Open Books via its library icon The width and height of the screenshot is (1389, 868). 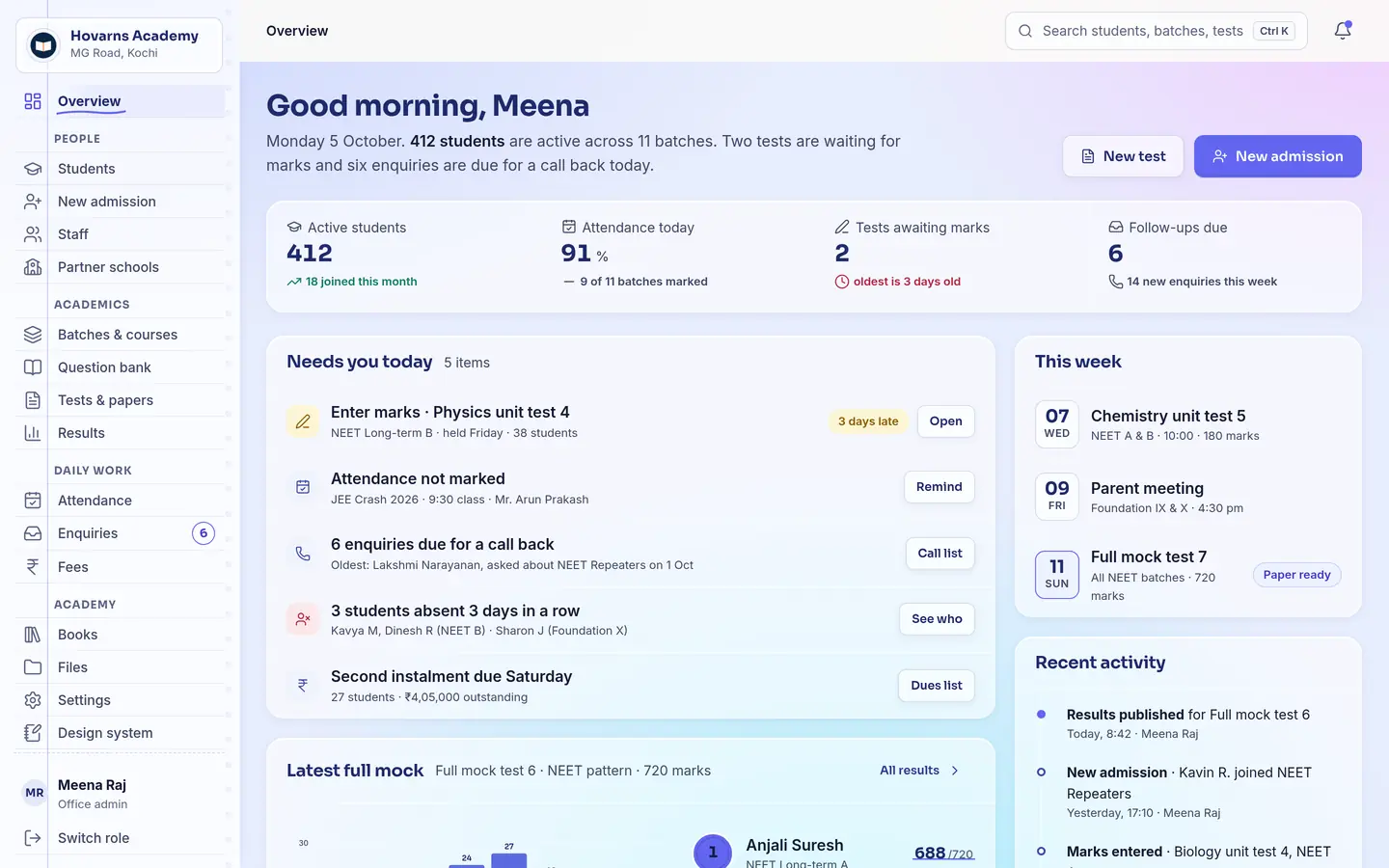tap(33, 635)
